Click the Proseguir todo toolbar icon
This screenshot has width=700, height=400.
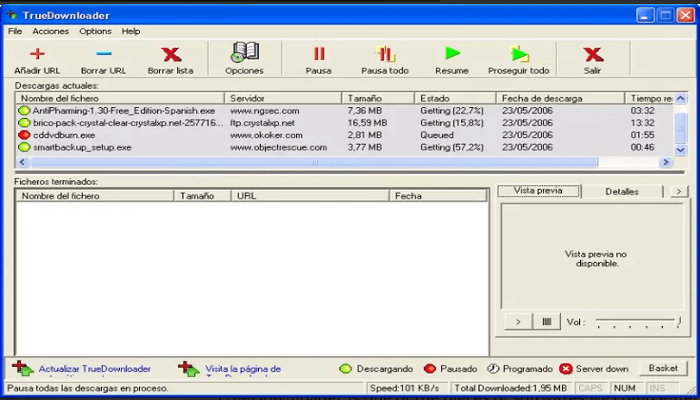pyautogui.click(x=520, y=54)
